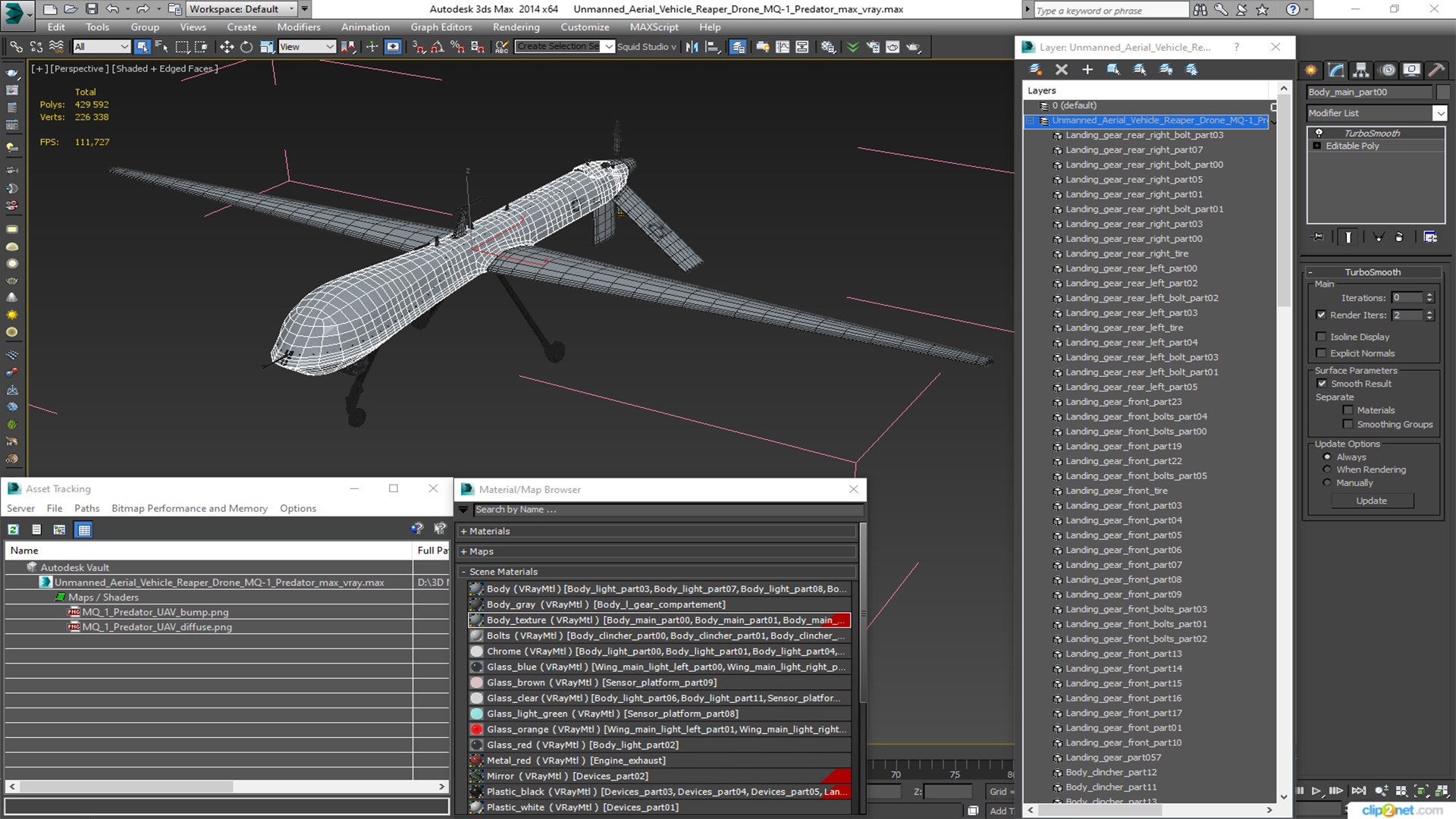Toggle the Manage Layers toolbar button
Viewport: 1456px width, 819px height.
pos(737,47)
